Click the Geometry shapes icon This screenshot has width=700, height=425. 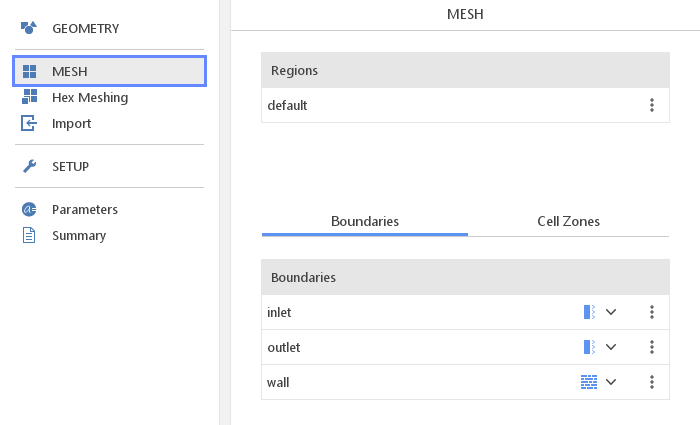point(29,28)
